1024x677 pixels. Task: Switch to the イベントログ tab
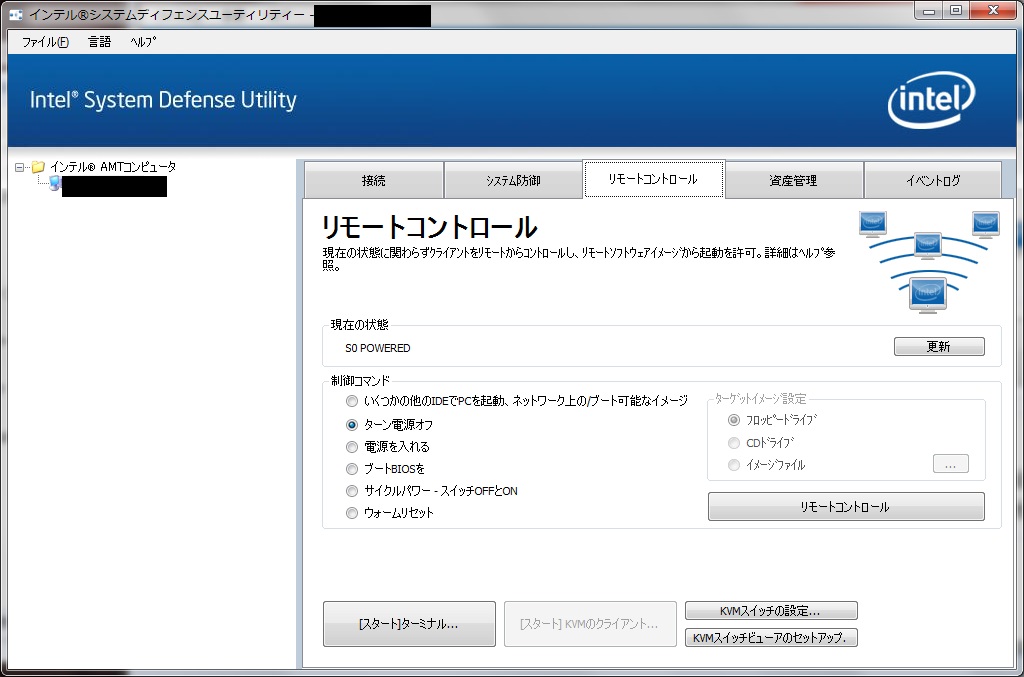pos(932,181)
